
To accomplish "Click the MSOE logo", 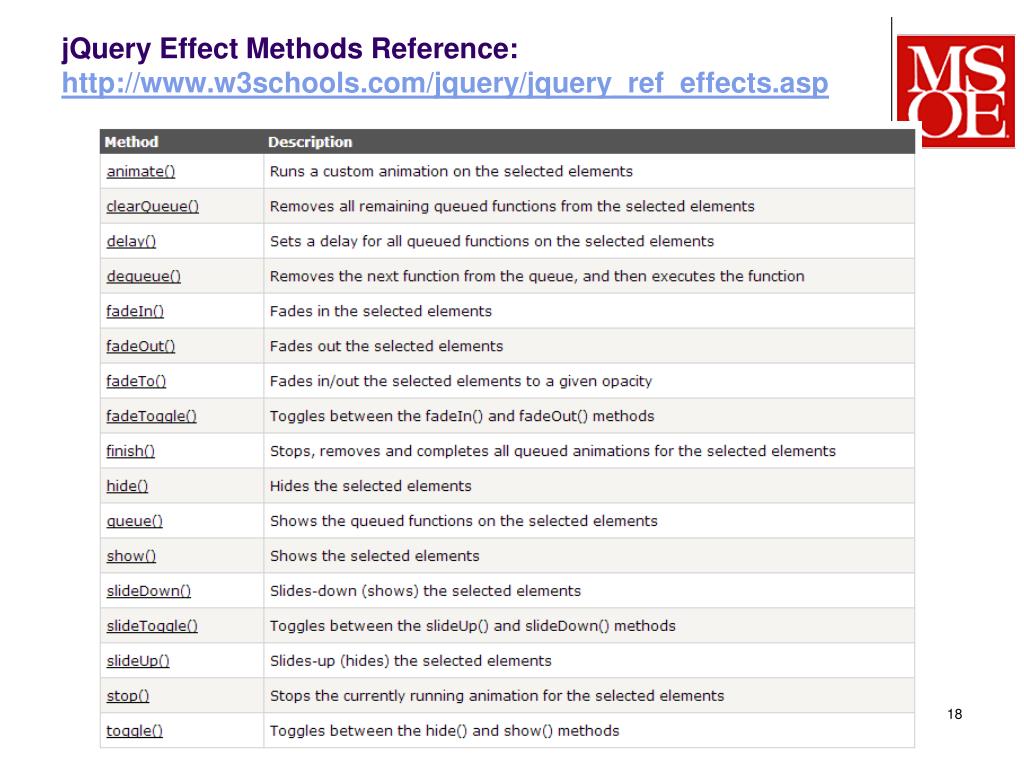I will (x=955, y=91).
